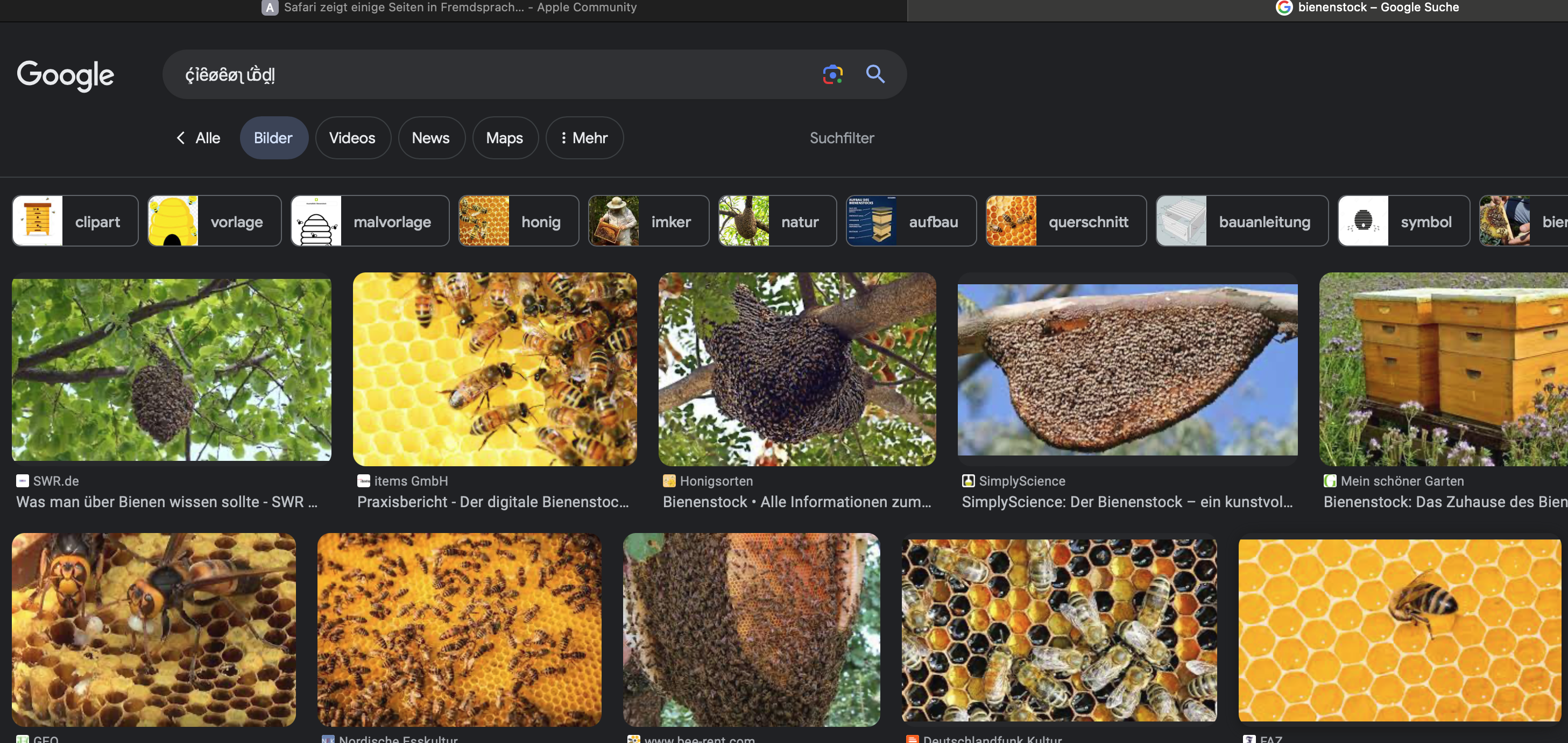Switch to the News tab
This screenshot has width=1568, height=743.
(430, 138)
